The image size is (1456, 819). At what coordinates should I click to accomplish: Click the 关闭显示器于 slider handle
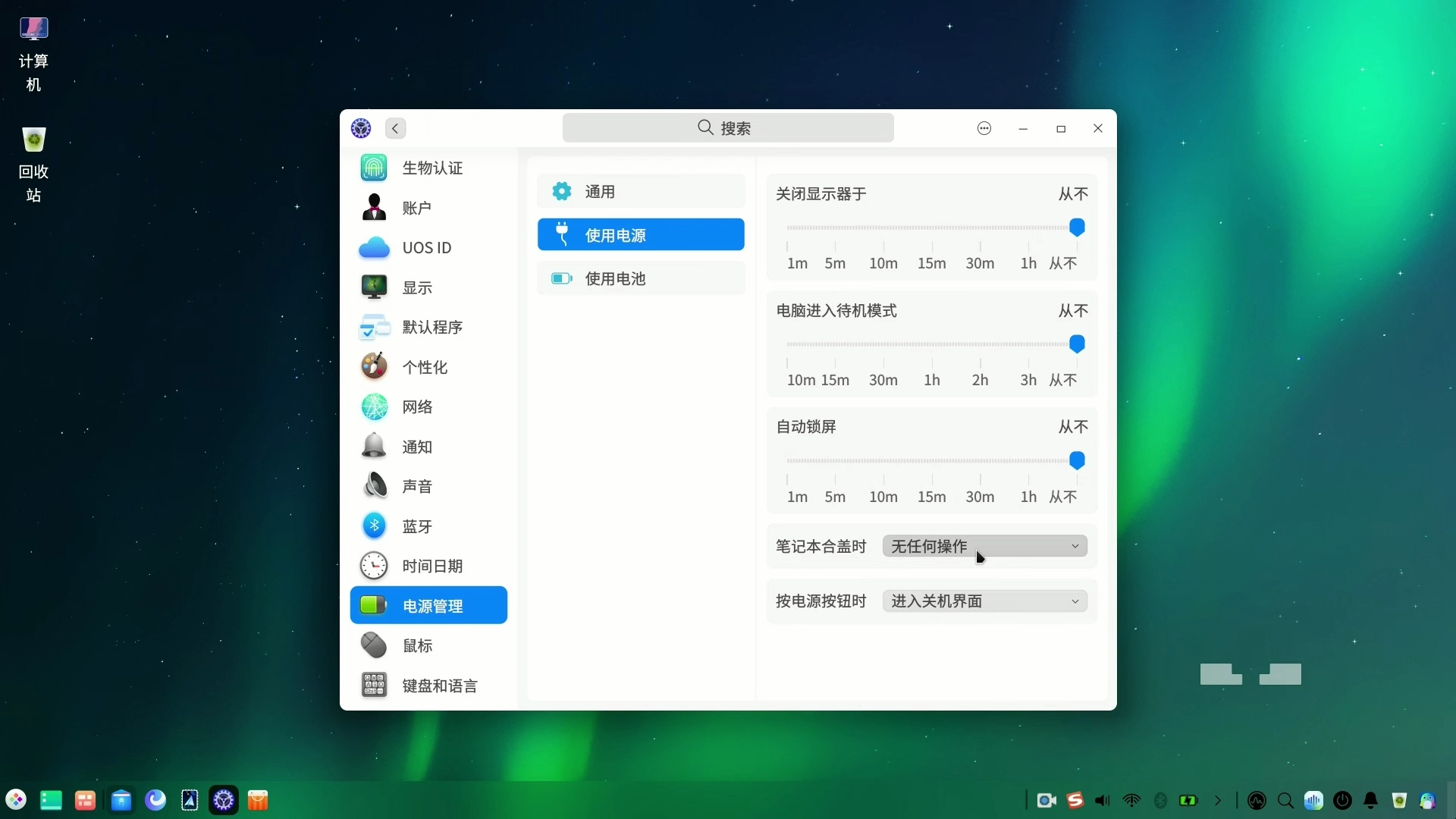pos(1077,227)
